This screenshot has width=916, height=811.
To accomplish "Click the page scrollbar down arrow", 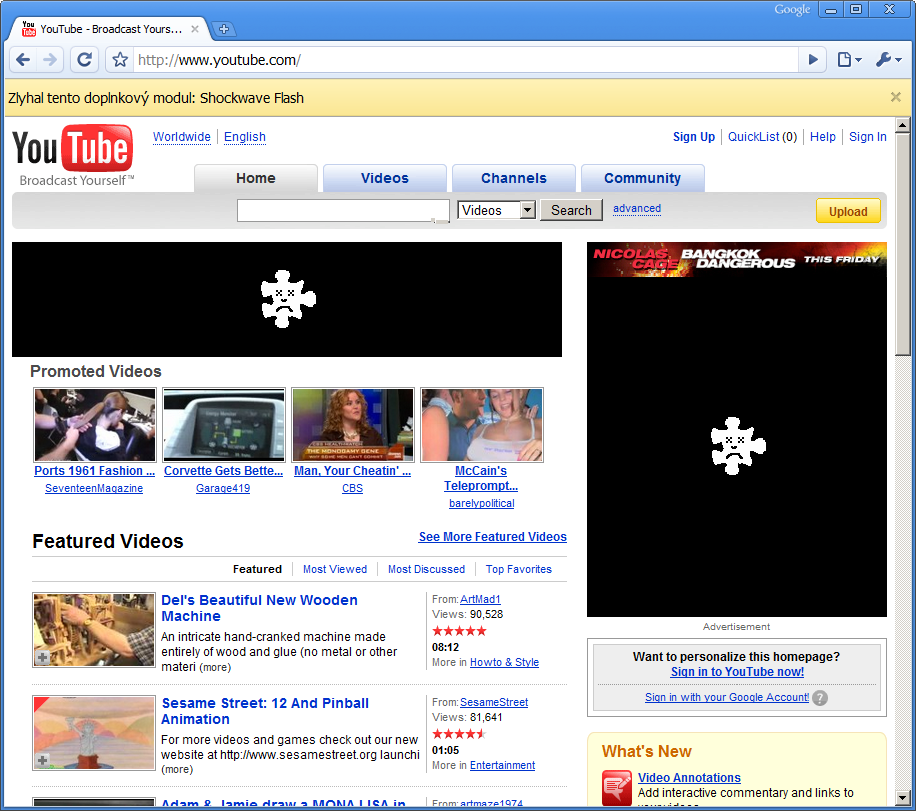I will (902, 797).
